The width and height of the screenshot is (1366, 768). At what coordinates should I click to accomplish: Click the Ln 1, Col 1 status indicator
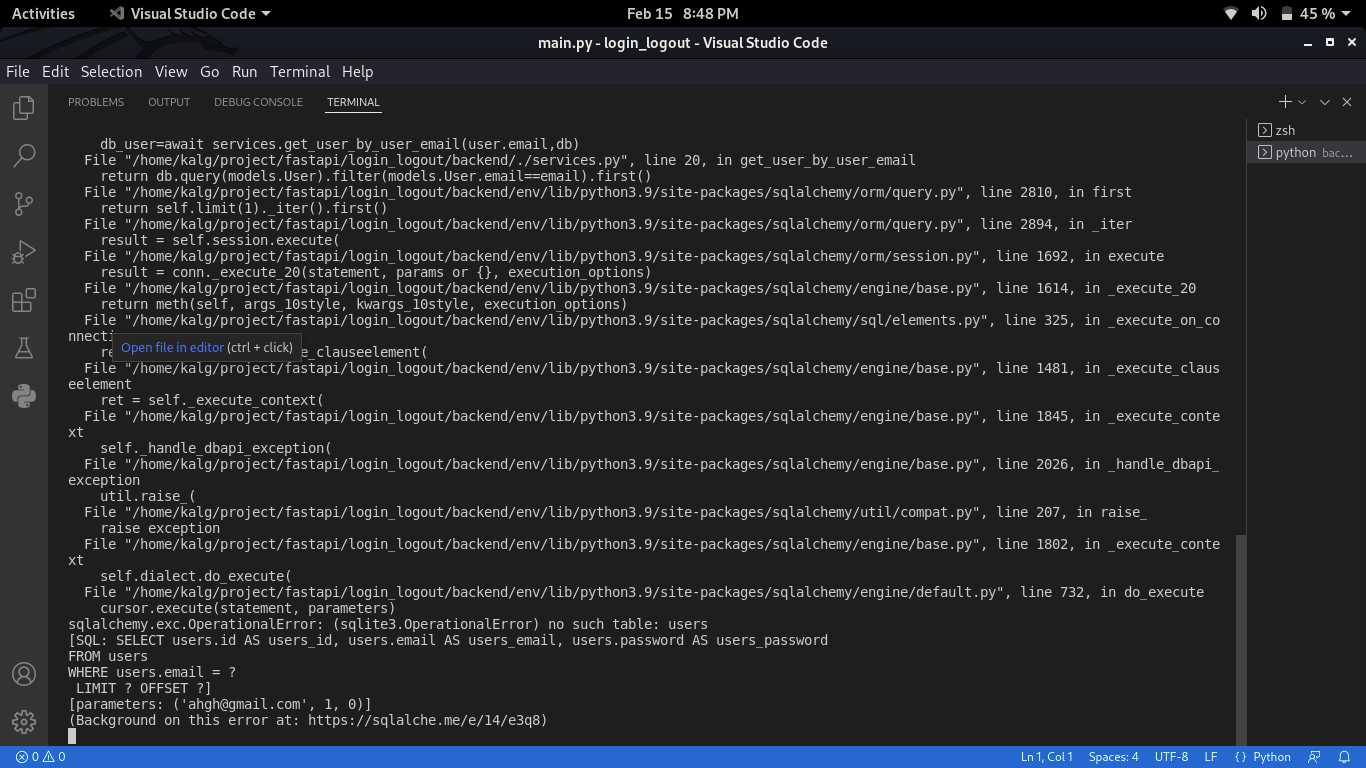[x=1046, y=757]
